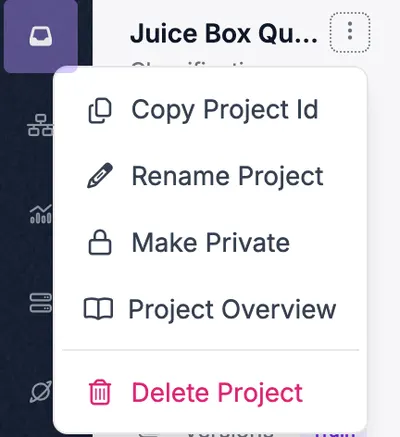Click the open book icon beside Project Overview

pyautogui.click(x=98, y=309)
